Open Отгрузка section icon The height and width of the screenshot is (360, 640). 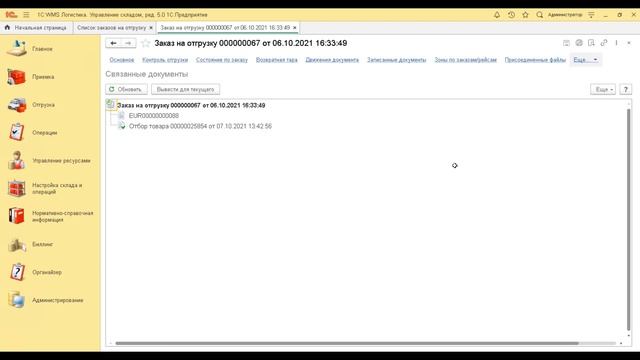coord(17,105)
